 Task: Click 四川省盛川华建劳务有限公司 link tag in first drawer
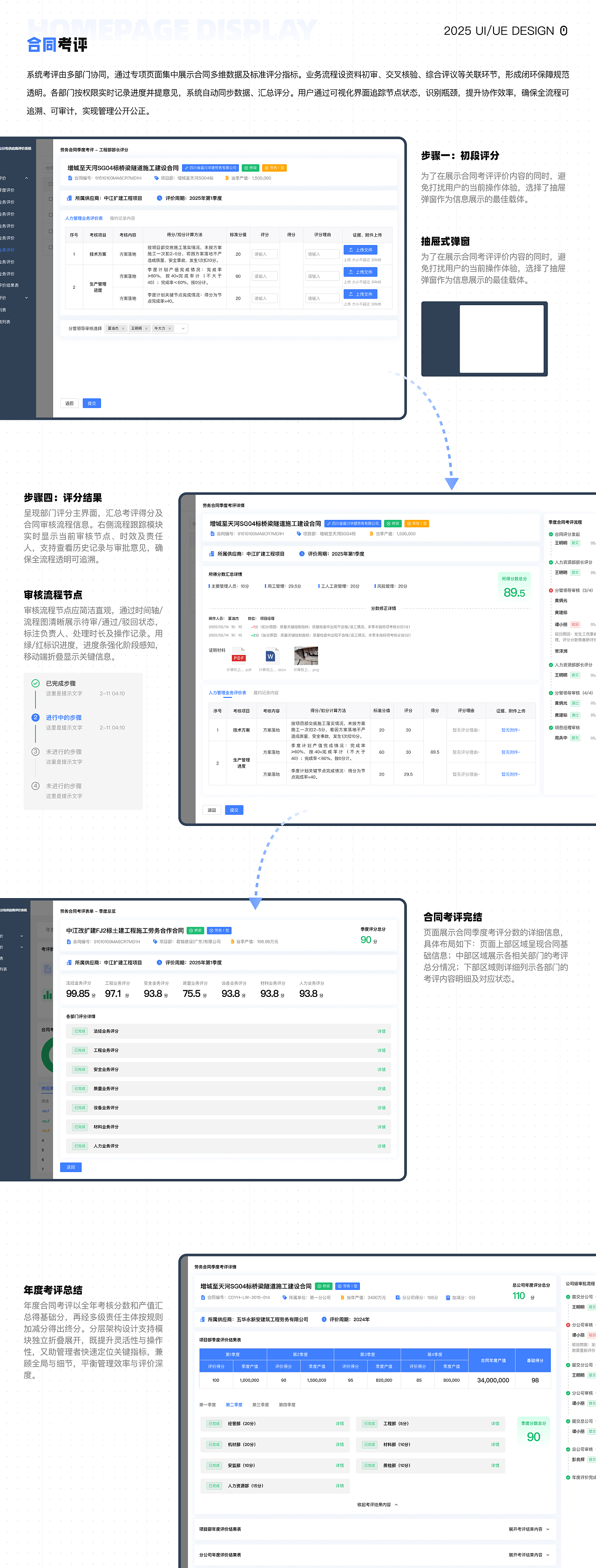[210, 168]
